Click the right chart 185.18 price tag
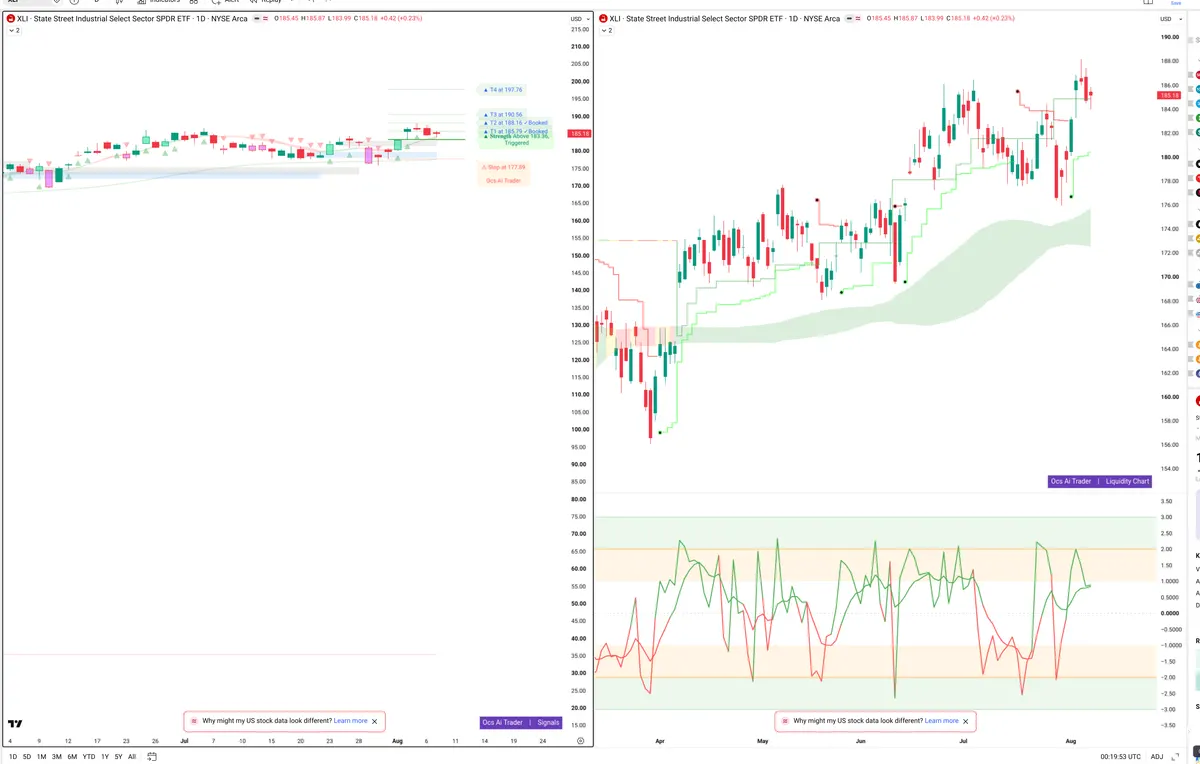 pos(1169,95)
